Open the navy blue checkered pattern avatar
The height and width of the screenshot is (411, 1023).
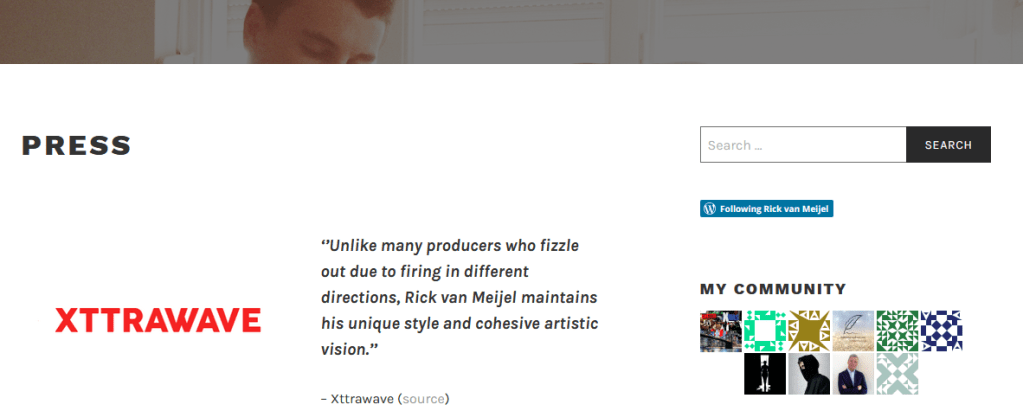point(941,331)
